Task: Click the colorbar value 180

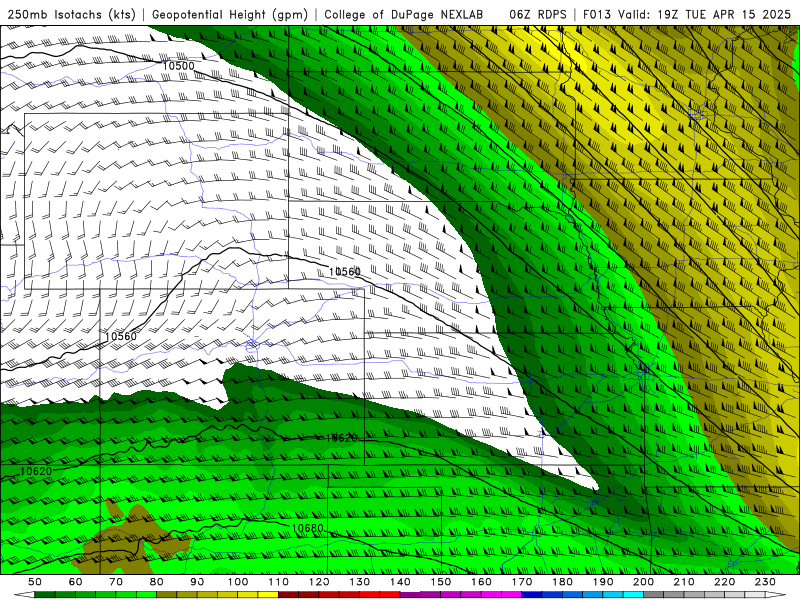Action: tap(562, 582)
